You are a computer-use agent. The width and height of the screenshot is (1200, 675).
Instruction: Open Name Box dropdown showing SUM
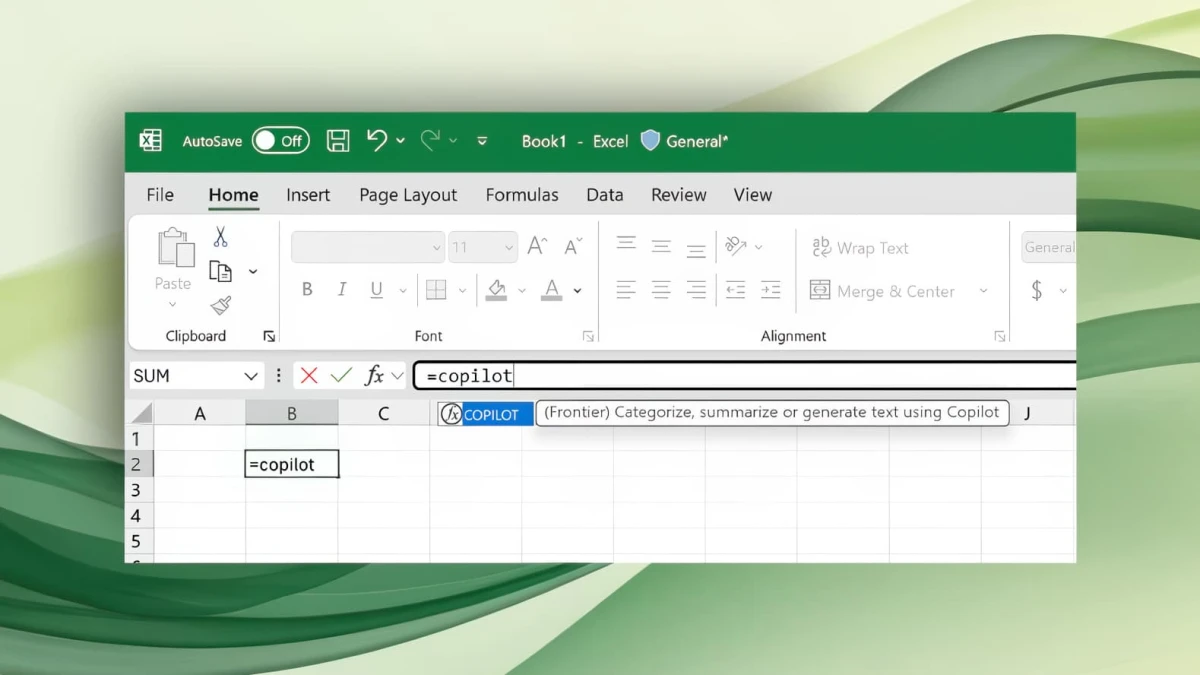(251, 376)
